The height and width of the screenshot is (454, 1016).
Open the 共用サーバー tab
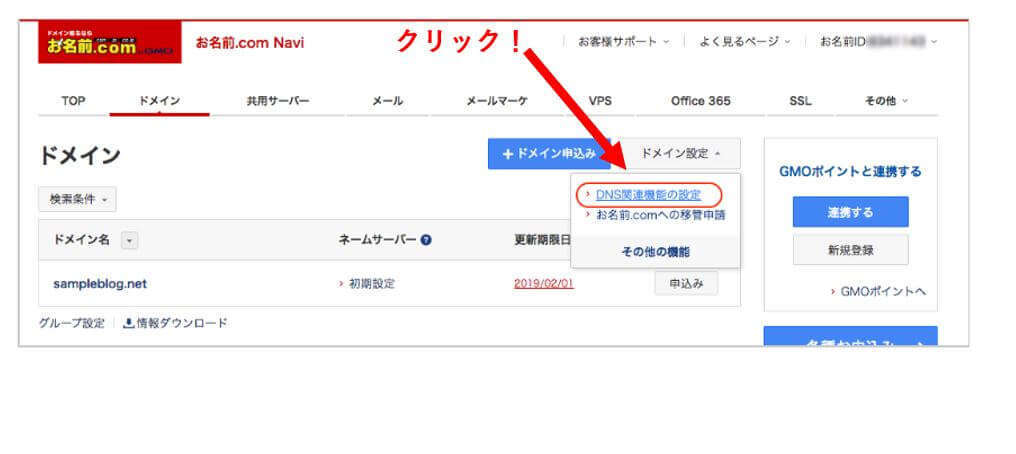(278, 101)
